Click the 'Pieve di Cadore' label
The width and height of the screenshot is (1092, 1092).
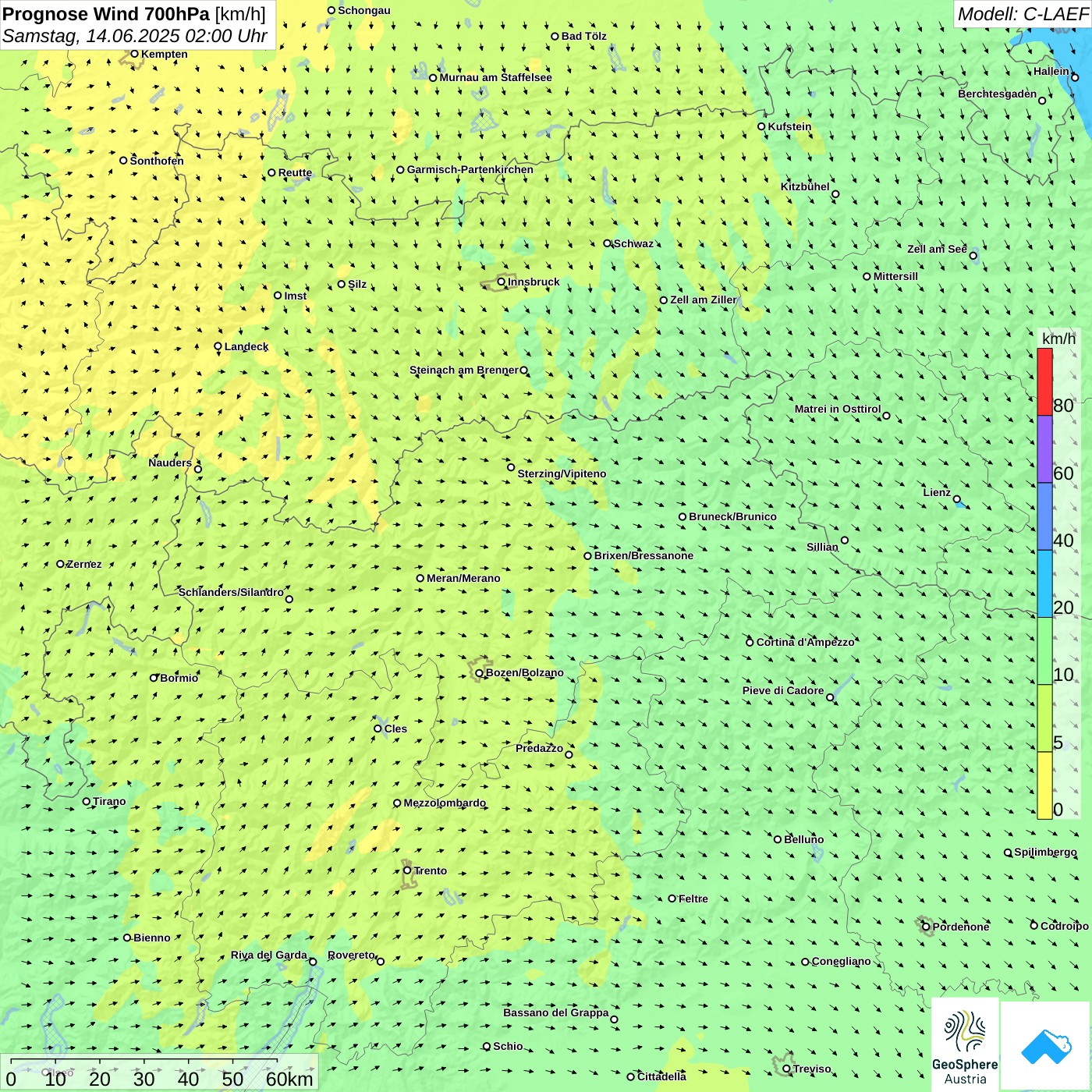(783, 690)
